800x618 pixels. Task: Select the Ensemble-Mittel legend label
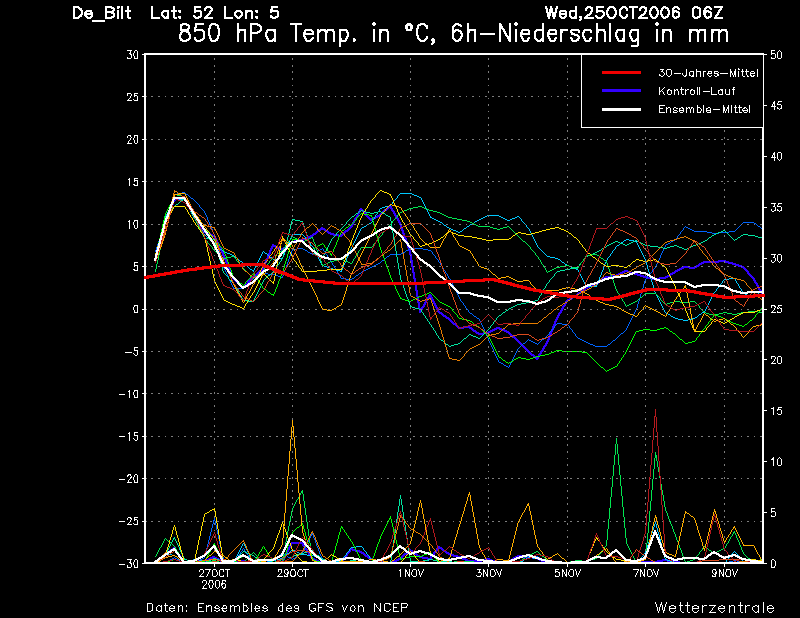click(704, 109)
